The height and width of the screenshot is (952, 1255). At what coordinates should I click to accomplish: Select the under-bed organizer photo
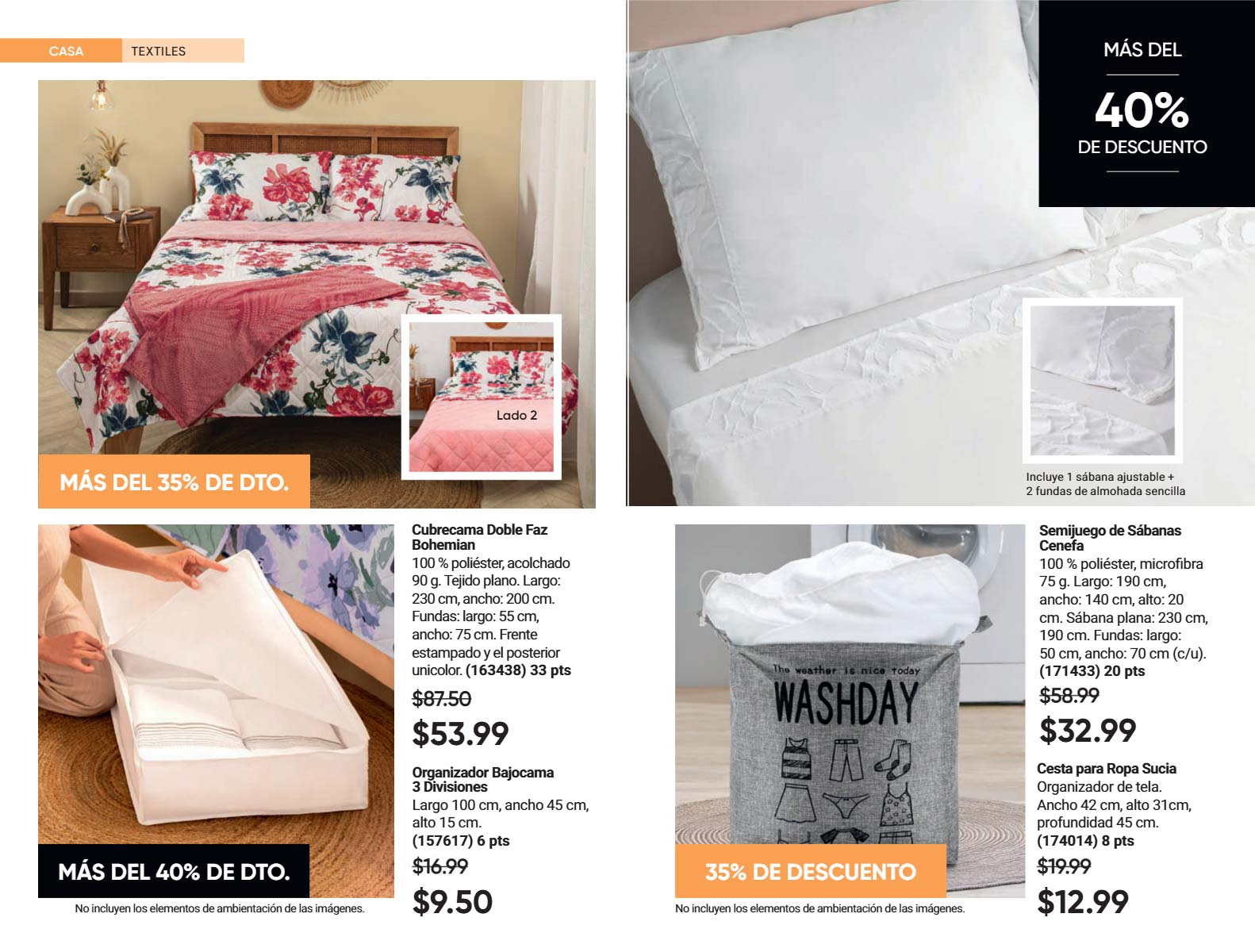[x=216, y=711]
